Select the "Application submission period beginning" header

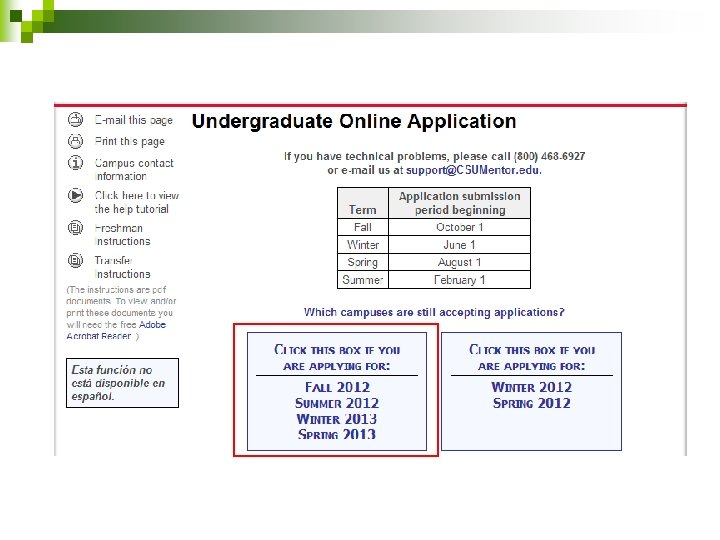pos(460,203)
